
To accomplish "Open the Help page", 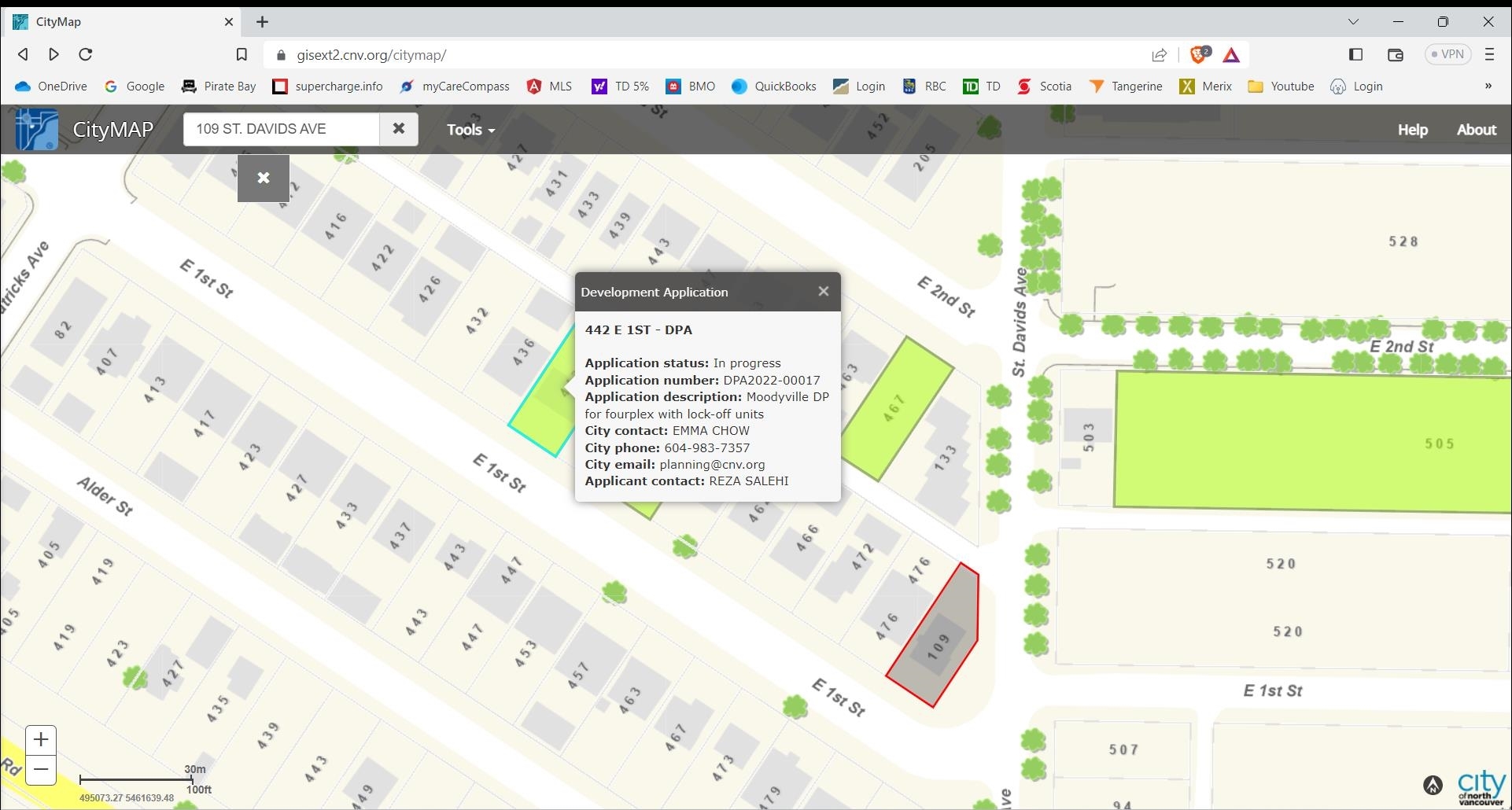I will [x=1412, y=130].
